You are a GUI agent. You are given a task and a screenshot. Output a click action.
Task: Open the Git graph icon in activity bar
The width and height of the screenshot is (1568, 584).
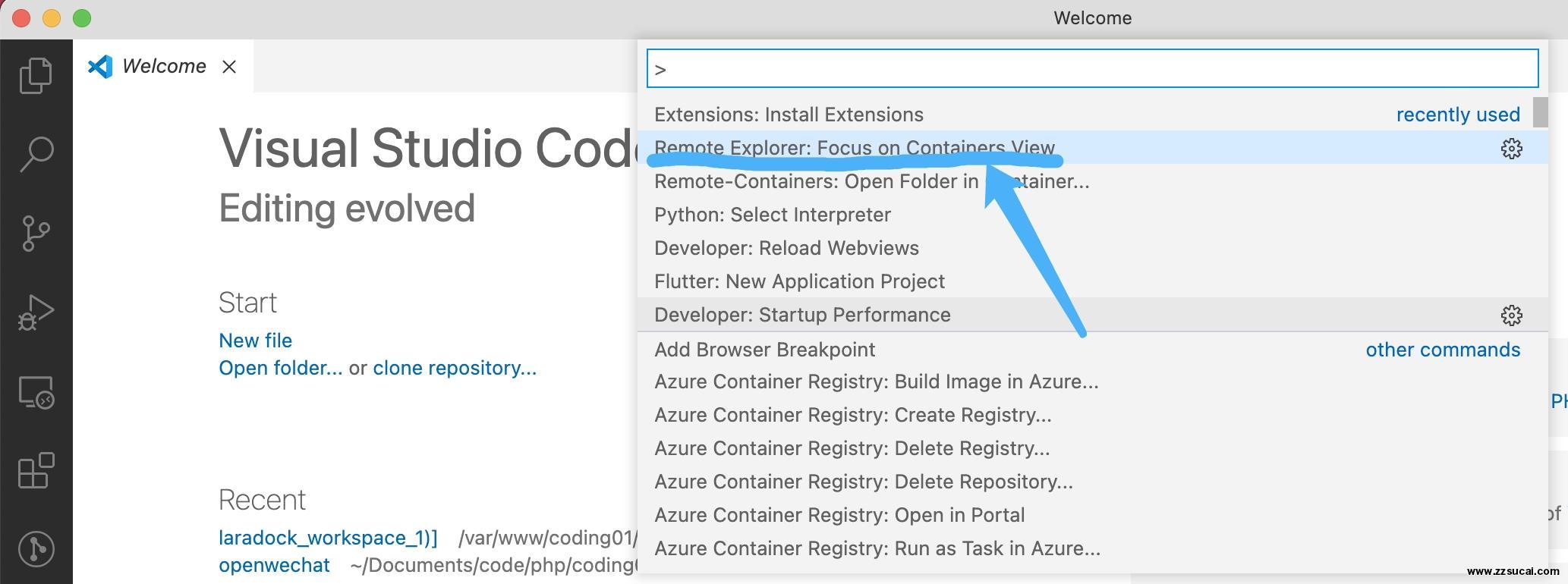pos(36,548)
